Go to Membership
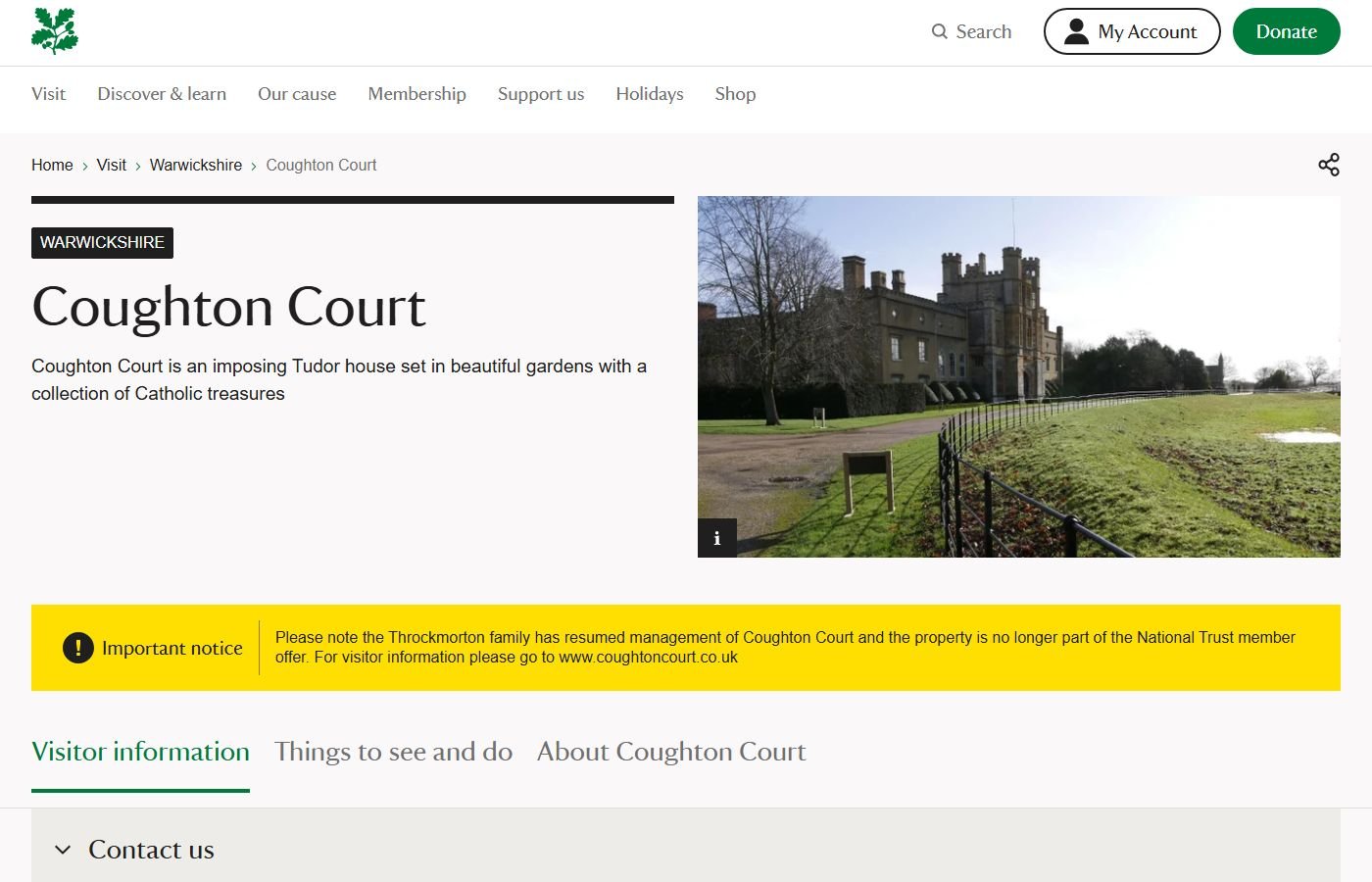The image size is (1372, 882). 416,94
